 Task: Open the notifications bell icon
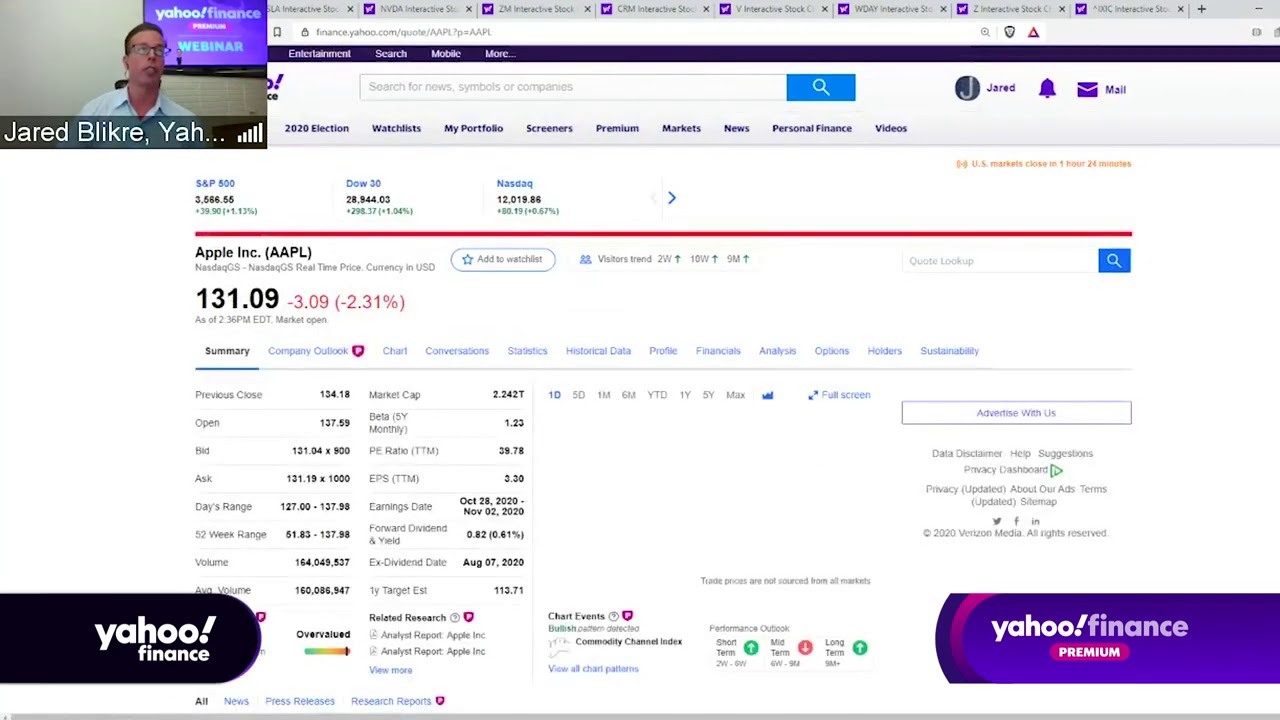1047,88
